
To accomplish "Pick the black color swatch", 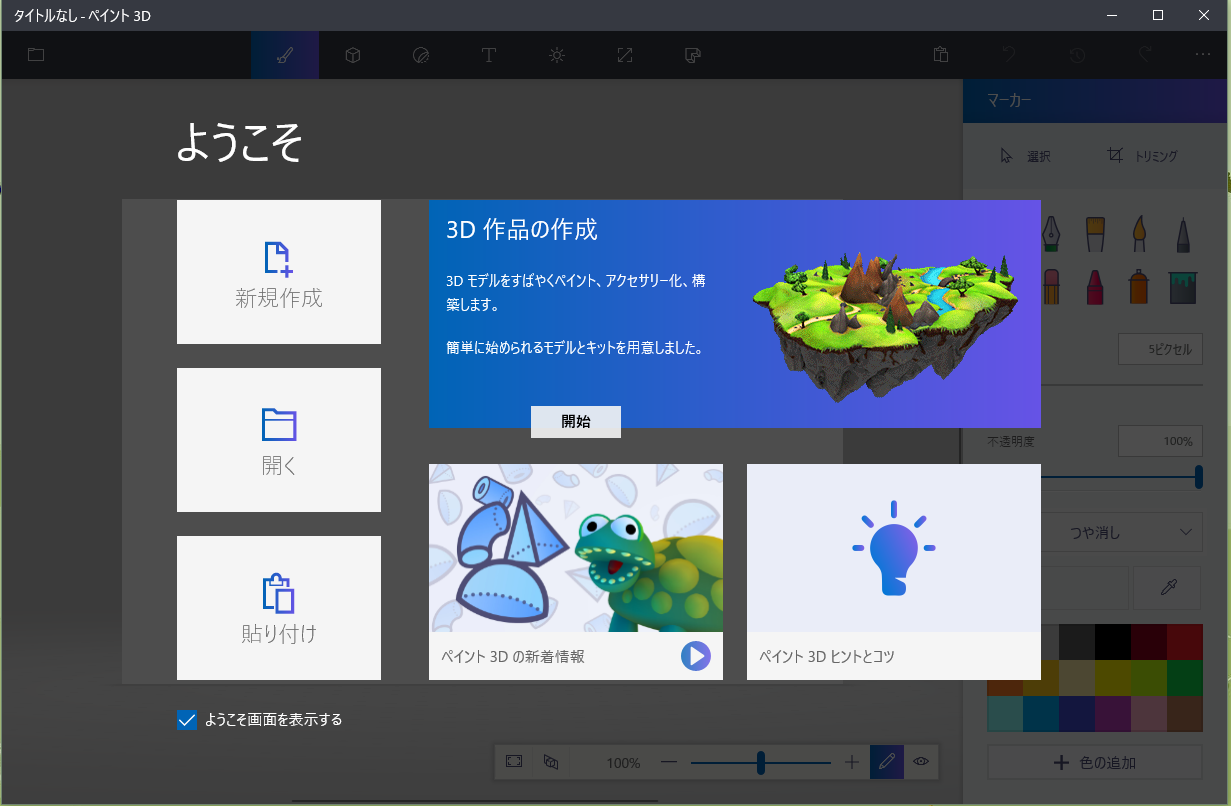I will 1113,641.
